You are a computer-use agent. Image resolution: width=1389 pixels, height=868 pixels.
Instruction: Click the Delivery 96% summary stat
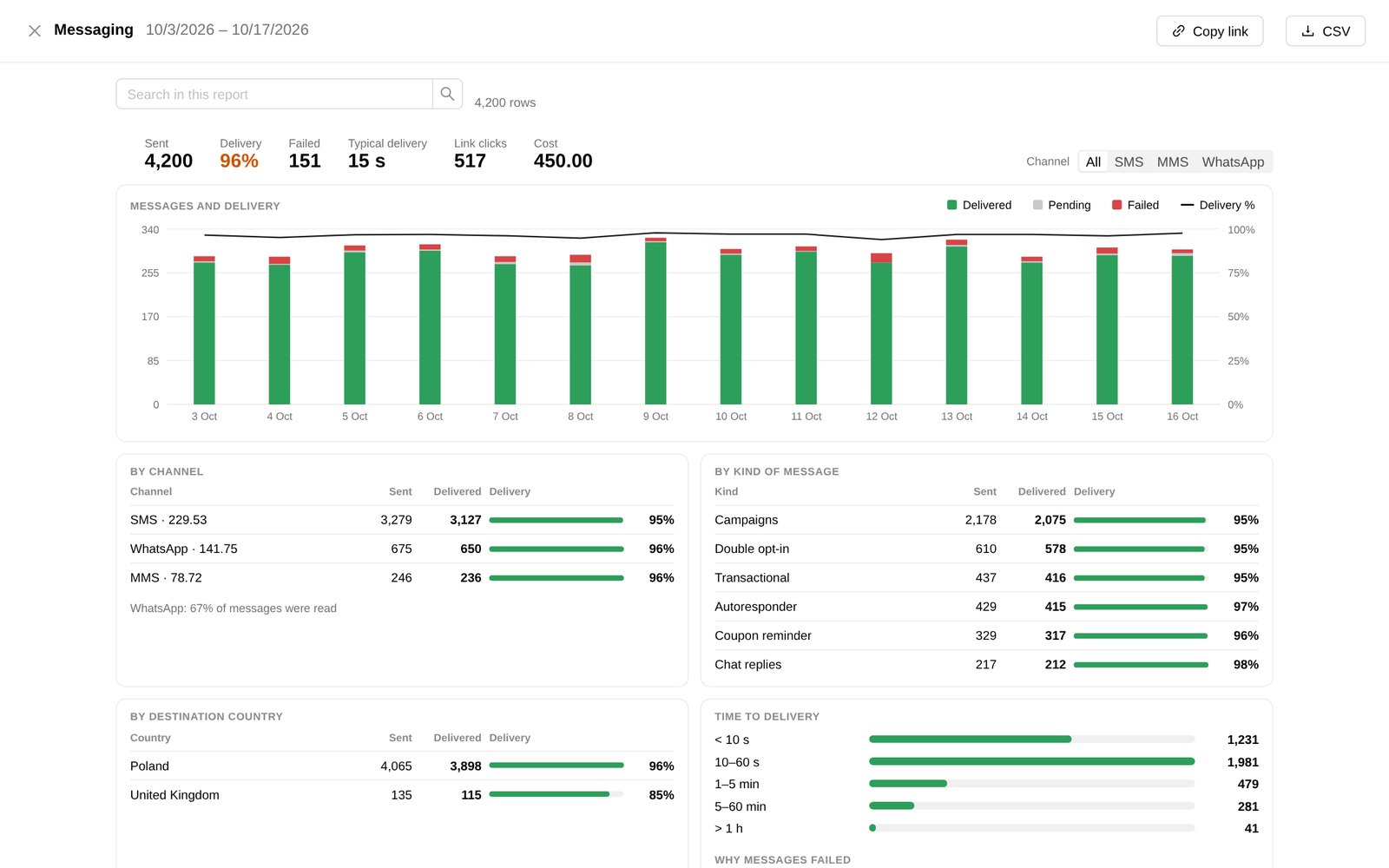click(x=240, y=154)
